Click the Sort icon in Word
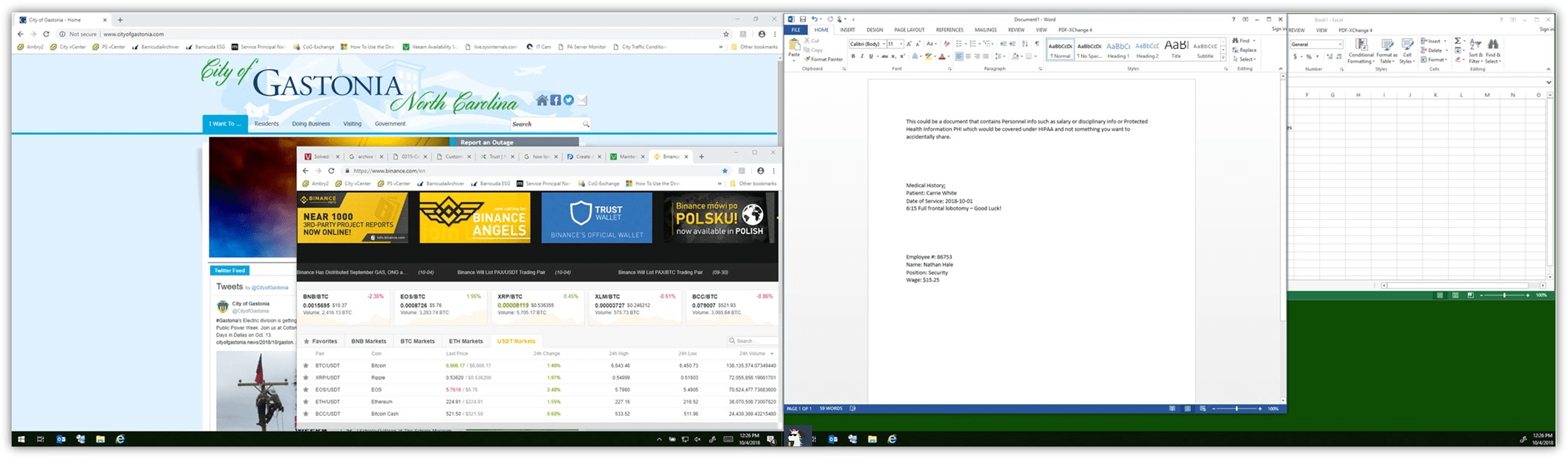 [1025, 44]
